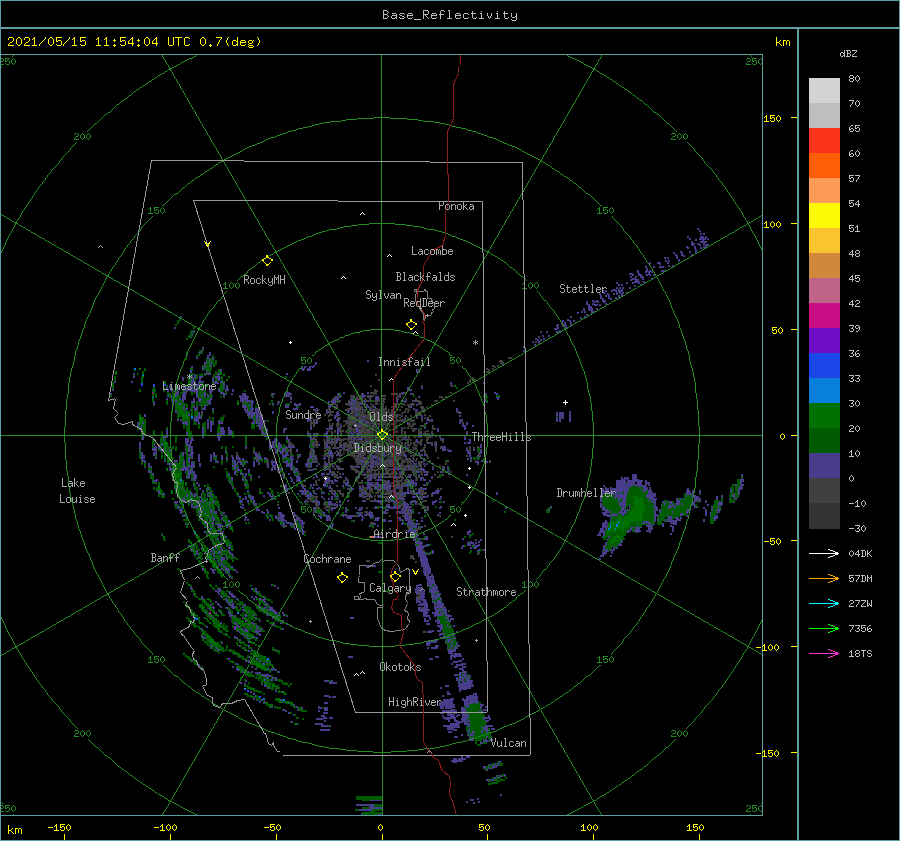
Task: Pick the yellow swatch between 54 and 51
Action: click(x=824, y=215)
